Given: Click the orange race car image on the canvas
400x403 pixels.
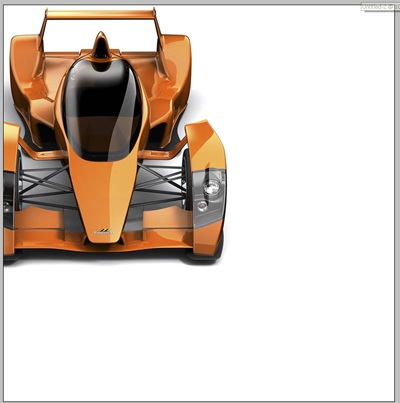Looking at the screenshot, I should tap(115, 137).
